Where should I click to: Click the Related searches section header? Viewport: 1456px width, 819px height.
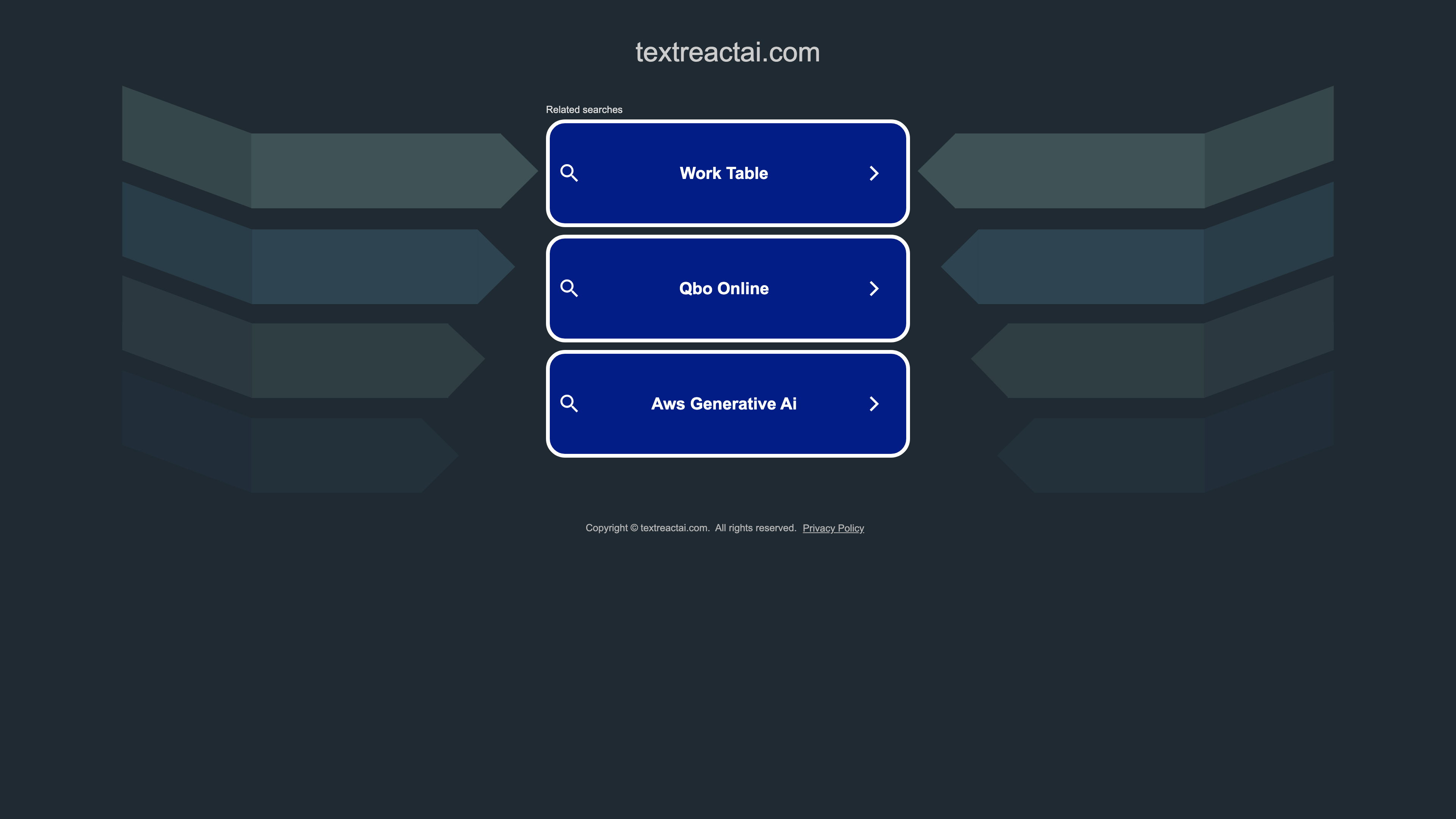(x=584, y=109)
